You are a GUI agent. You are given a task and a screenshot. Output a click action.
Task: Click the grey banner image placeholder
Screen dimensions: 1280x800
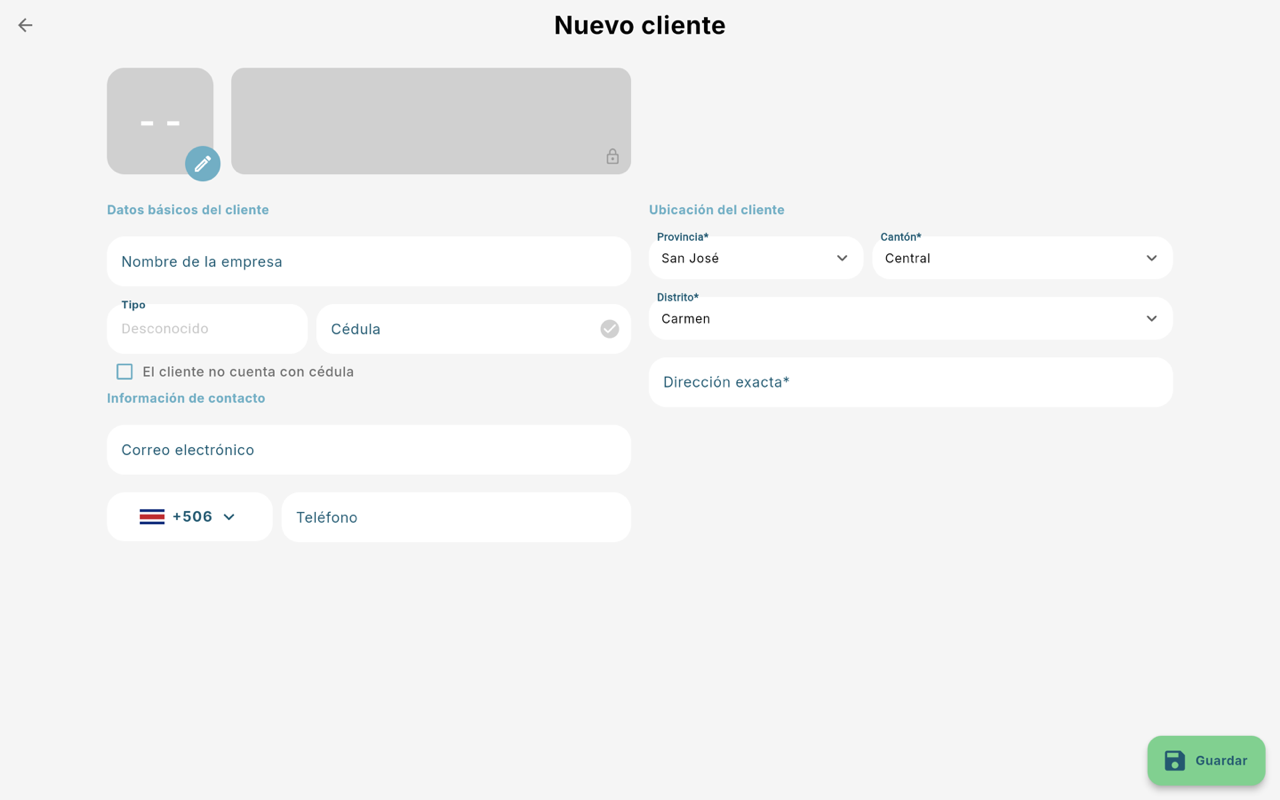tap(431, 121)
